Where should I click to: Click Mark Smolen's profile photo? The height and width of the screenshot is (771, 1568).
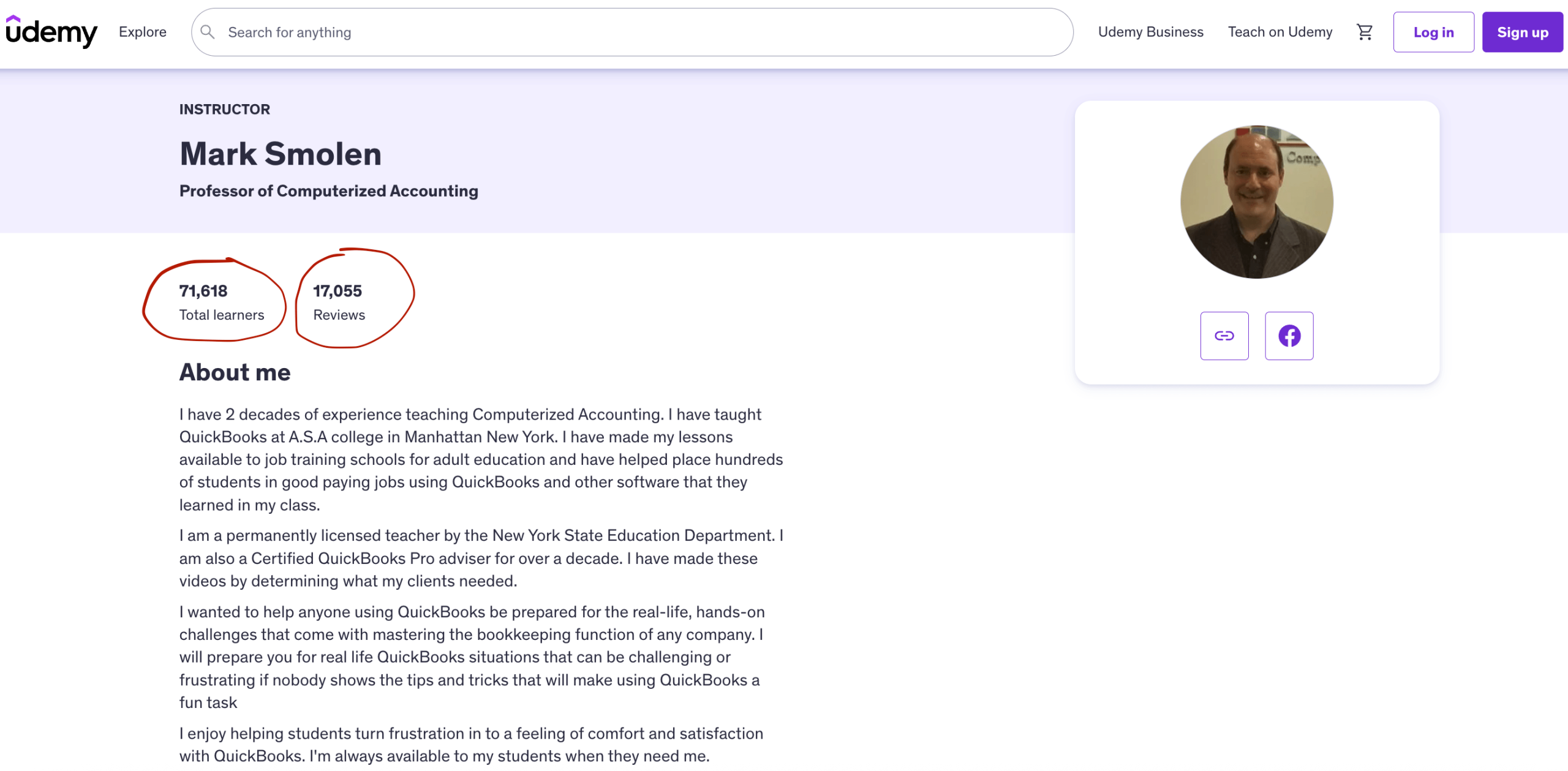1256,202
